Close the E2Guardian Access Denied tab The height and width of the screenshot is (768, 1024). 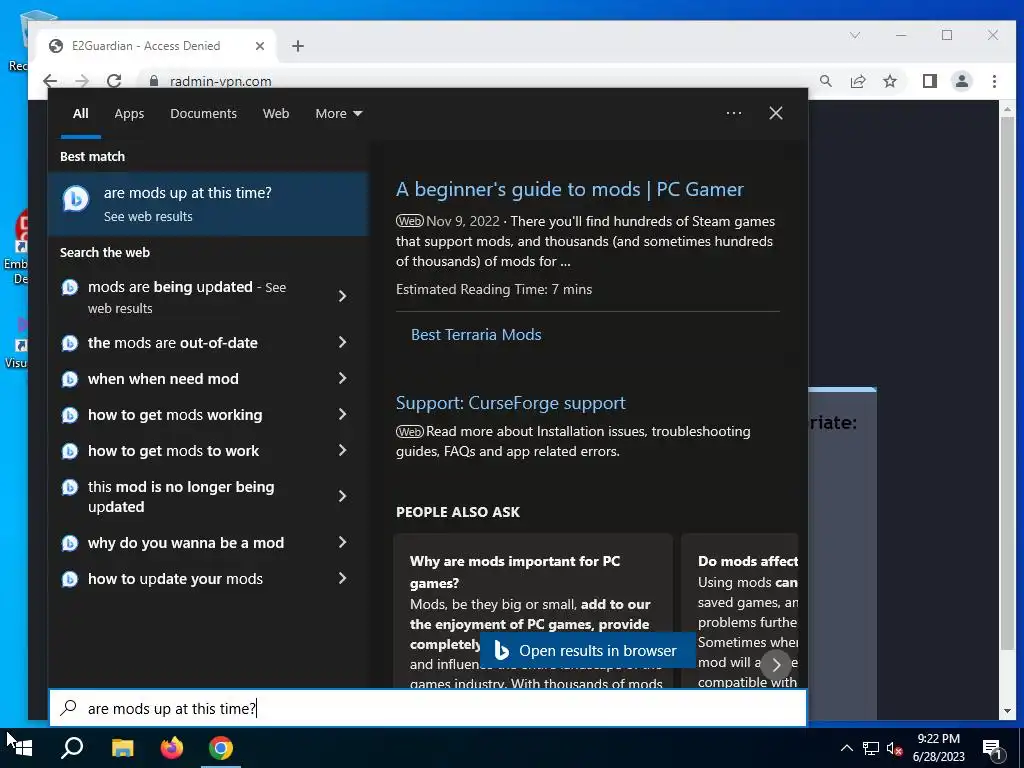pos(260,46)
